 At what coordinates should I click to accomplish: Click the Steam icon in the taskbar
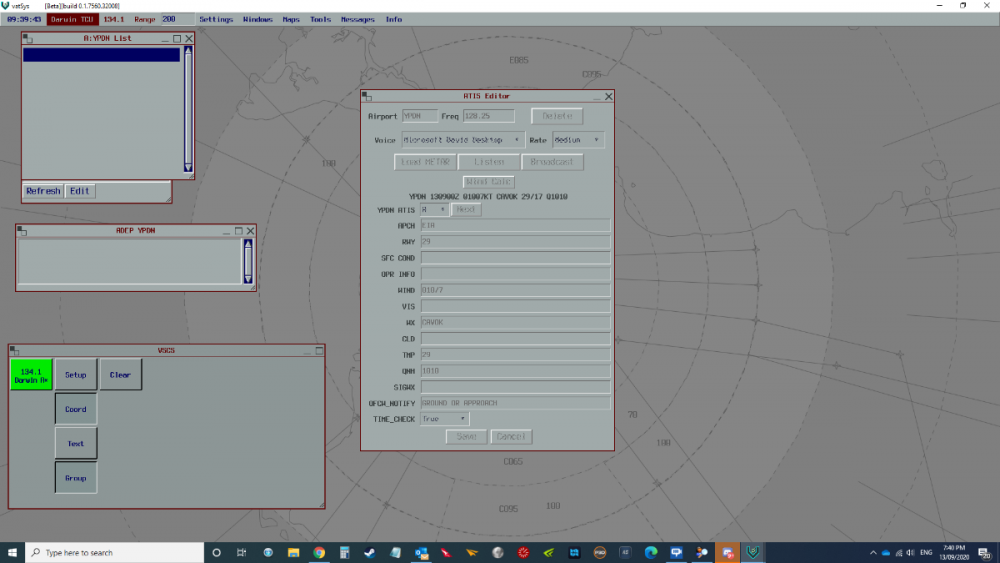coord(370,552)
